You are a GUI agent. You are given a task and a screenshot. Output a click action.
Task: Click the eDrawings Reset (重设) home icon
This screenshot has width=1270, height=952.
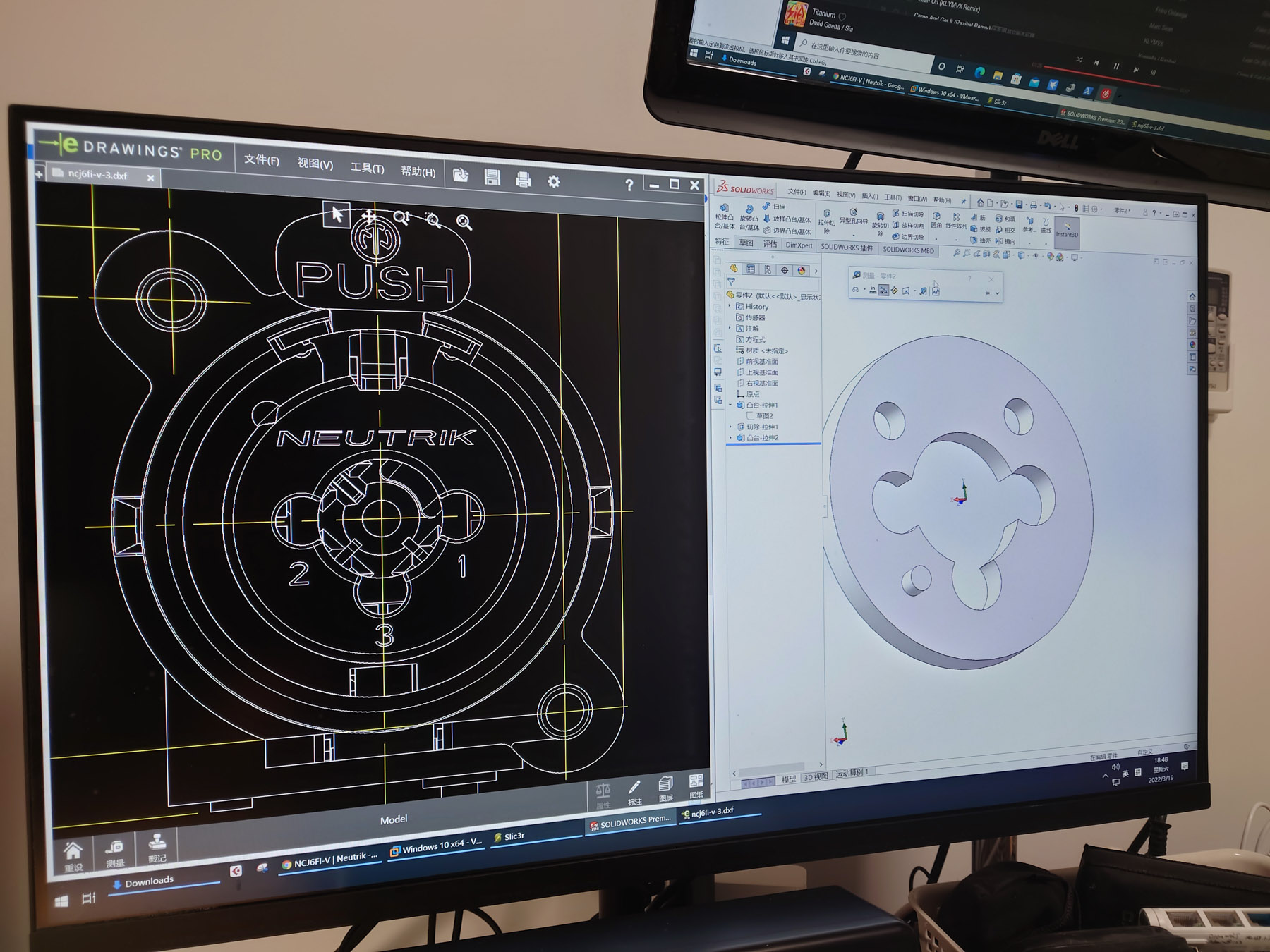coord(73,855)
